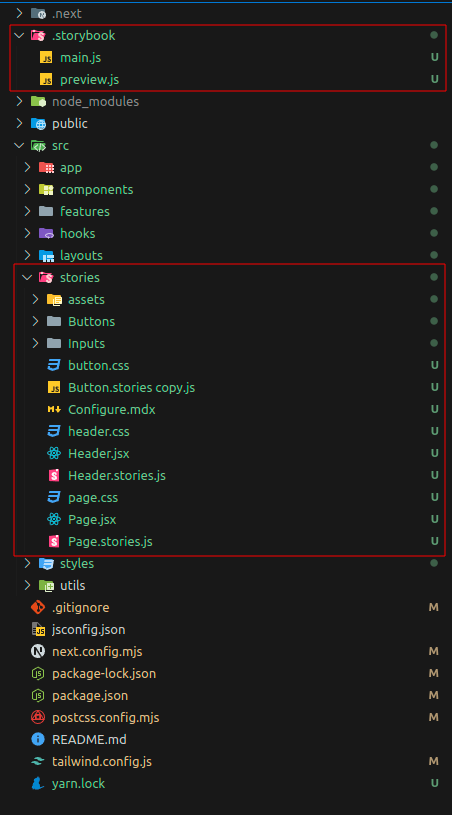Click the Storybook icon of Header.stories.js
452x815 pixels.
pos(54,476)
